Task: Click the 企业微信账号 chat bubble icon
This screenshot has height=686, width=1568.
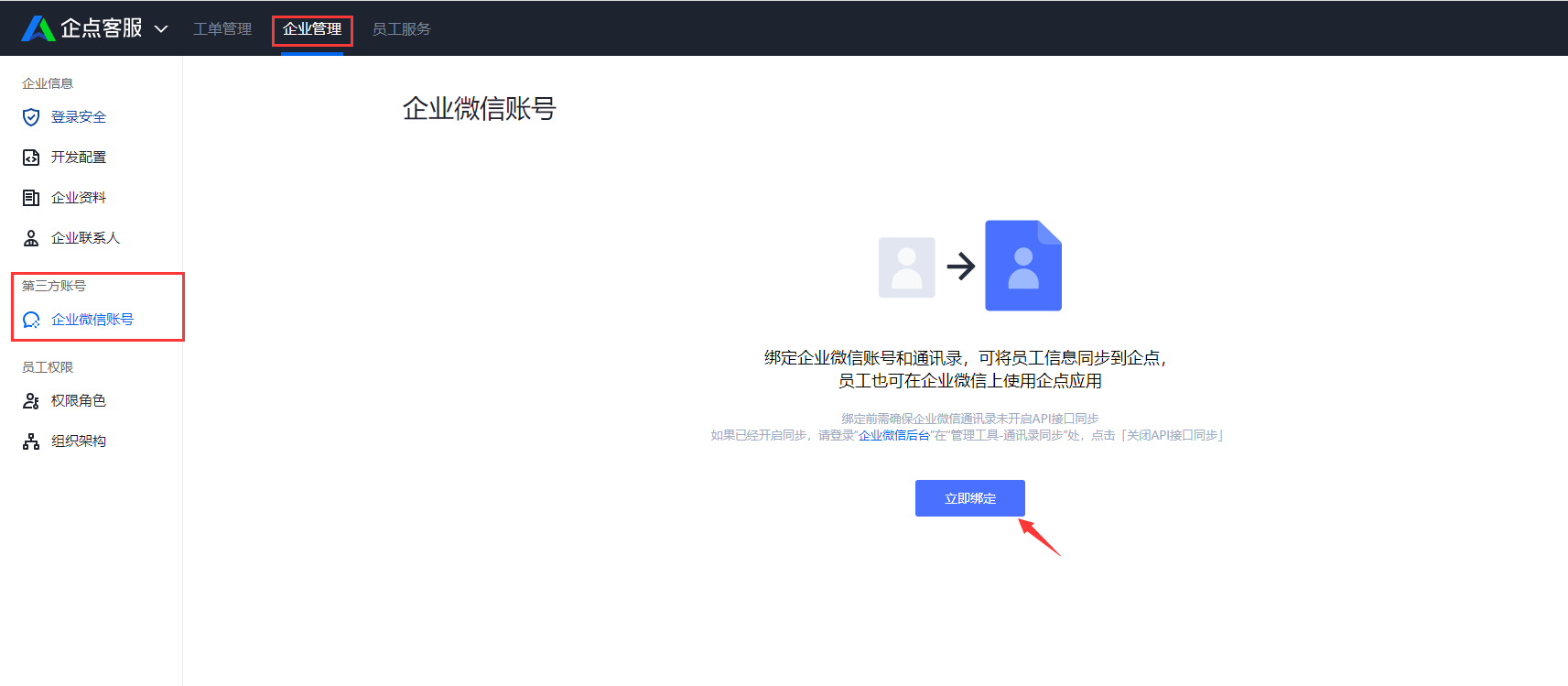Action: [x=31, y=320]
